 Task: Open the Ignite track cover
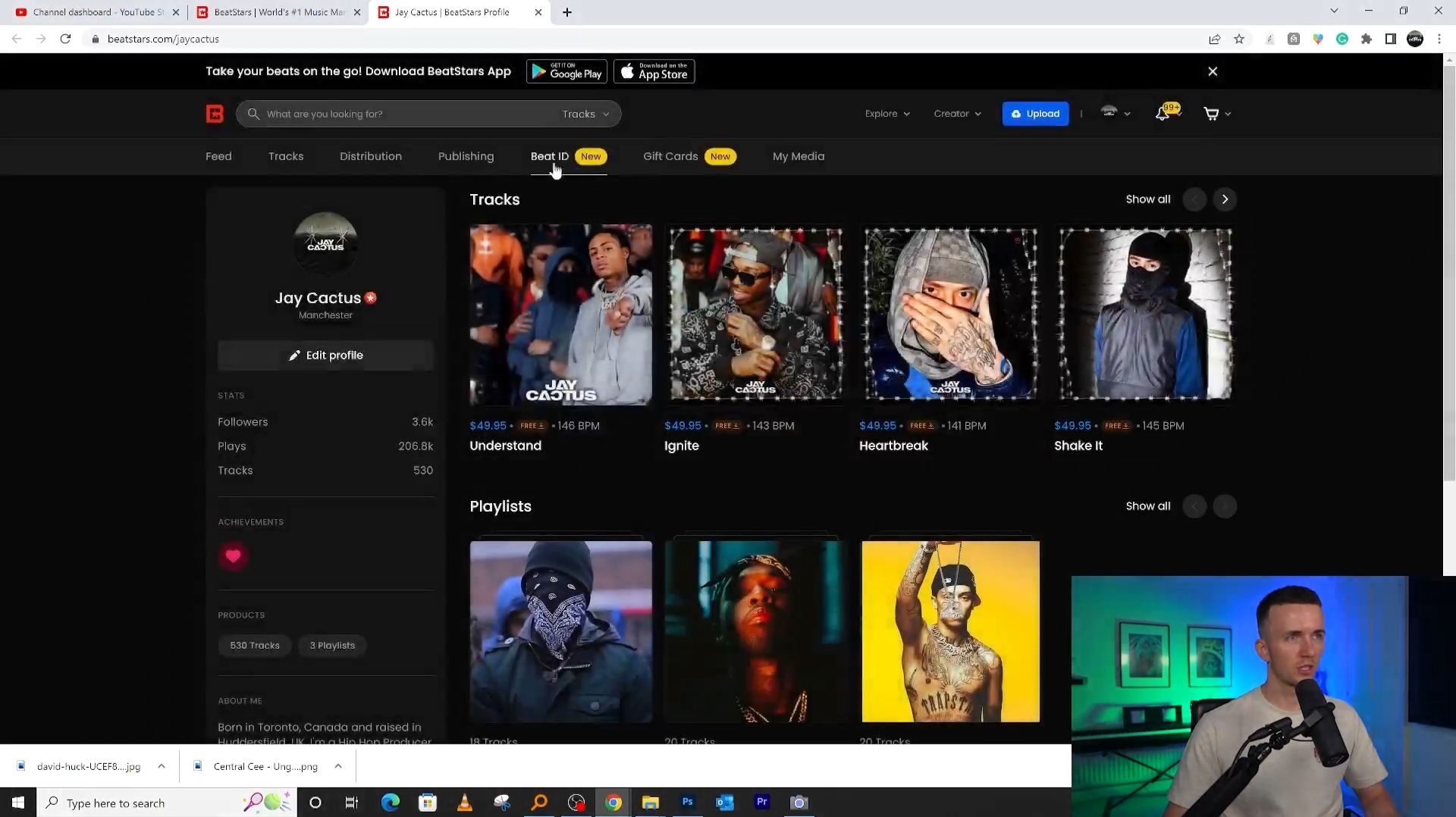[755, 315]
